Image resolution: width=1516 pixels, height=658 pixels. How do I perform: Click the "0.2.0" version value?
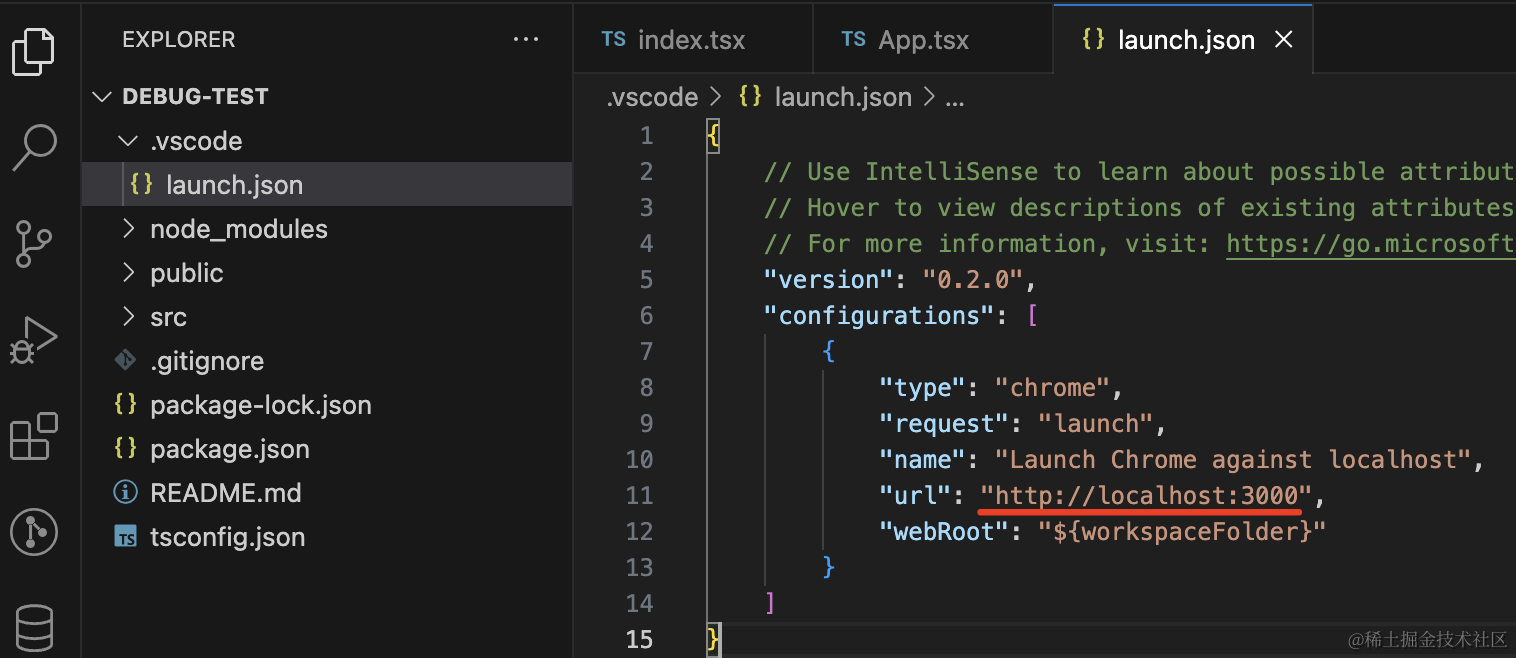tap(973, 279)
